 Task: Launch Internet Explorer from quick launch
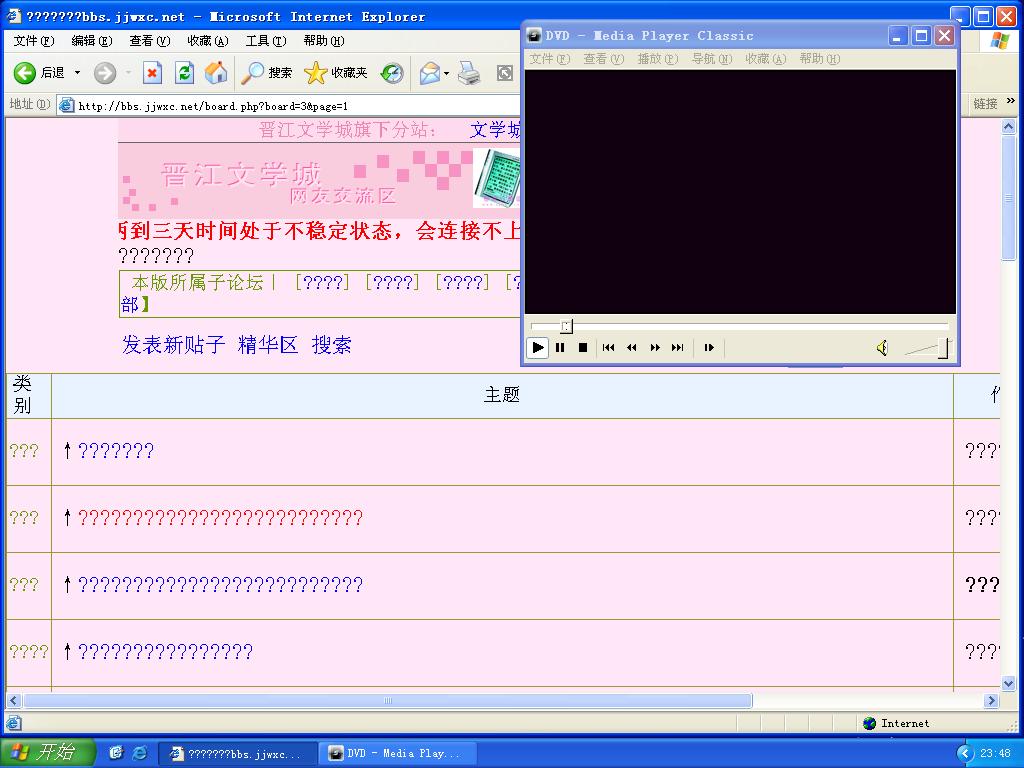point(140,753)
